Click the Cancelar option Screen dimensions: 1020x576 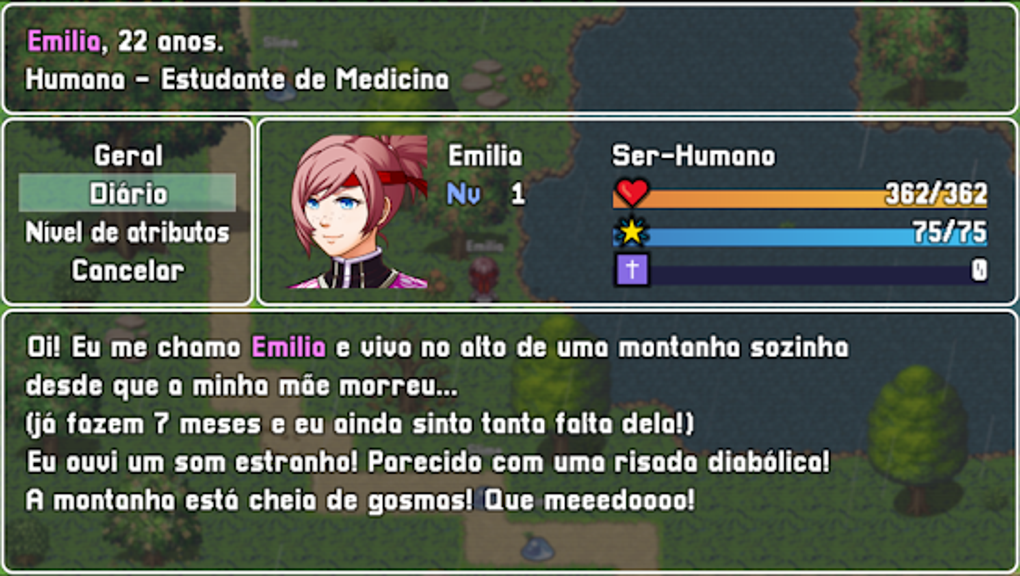coord(128,270)
